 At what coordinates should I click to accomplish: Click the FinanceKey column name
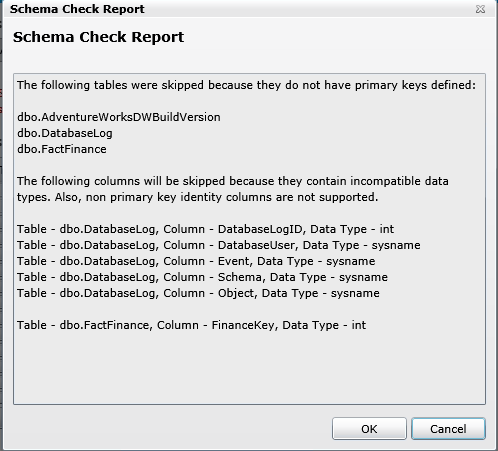(x=243, y=325)
